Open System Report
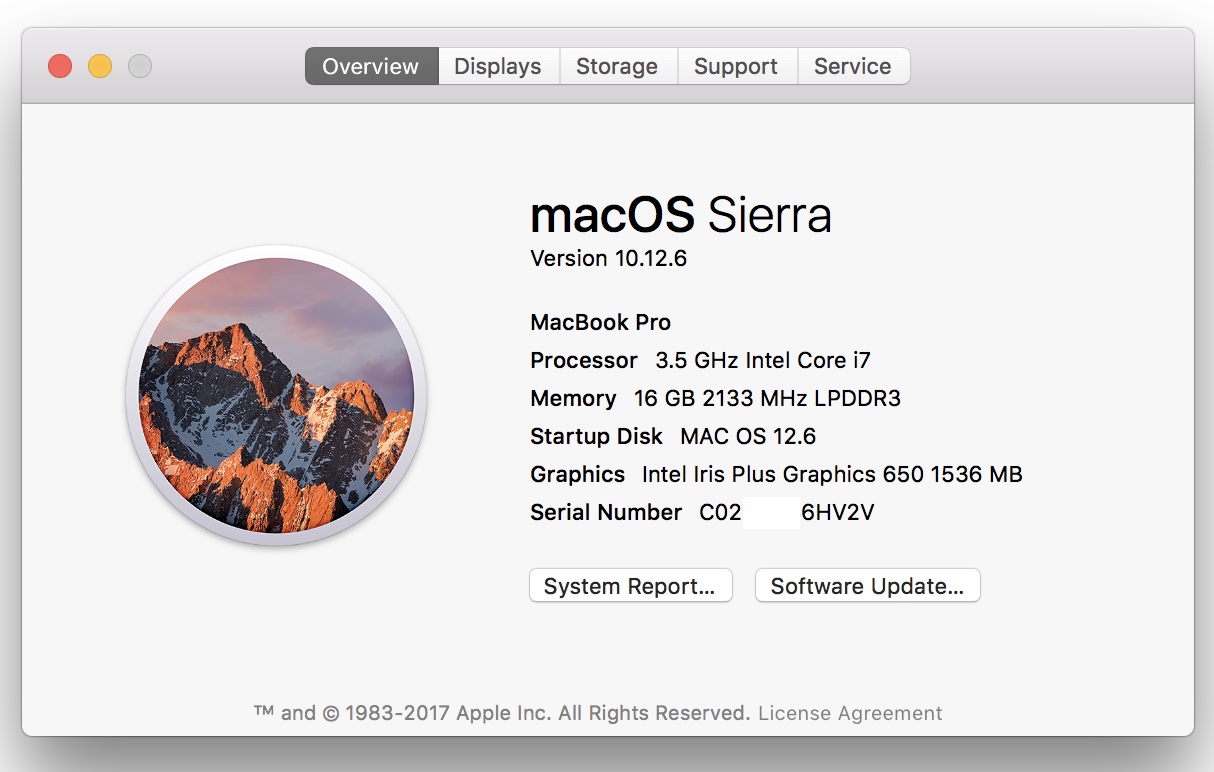 630,586
